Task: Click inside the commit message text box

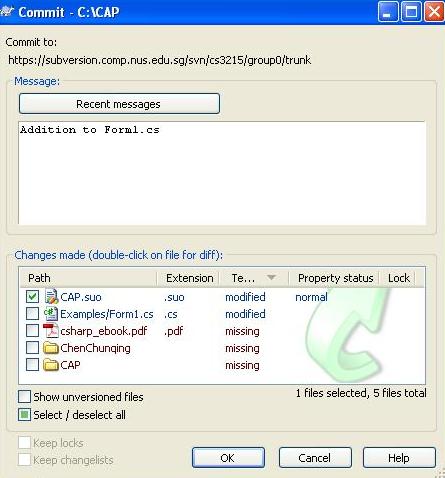Action: 222,173
